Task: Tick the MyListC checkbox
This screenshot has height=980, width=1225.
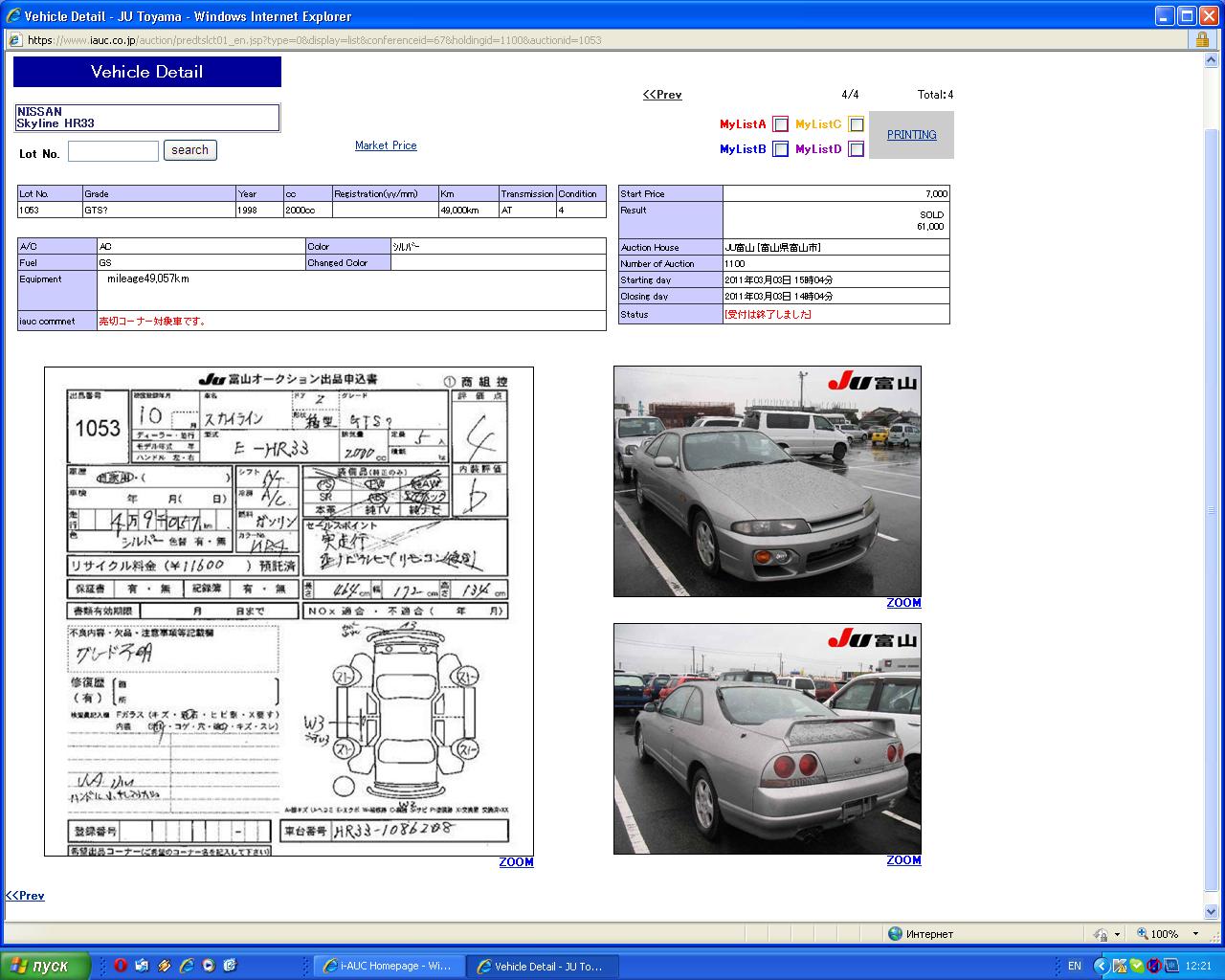Action: [x=857, y=124]
